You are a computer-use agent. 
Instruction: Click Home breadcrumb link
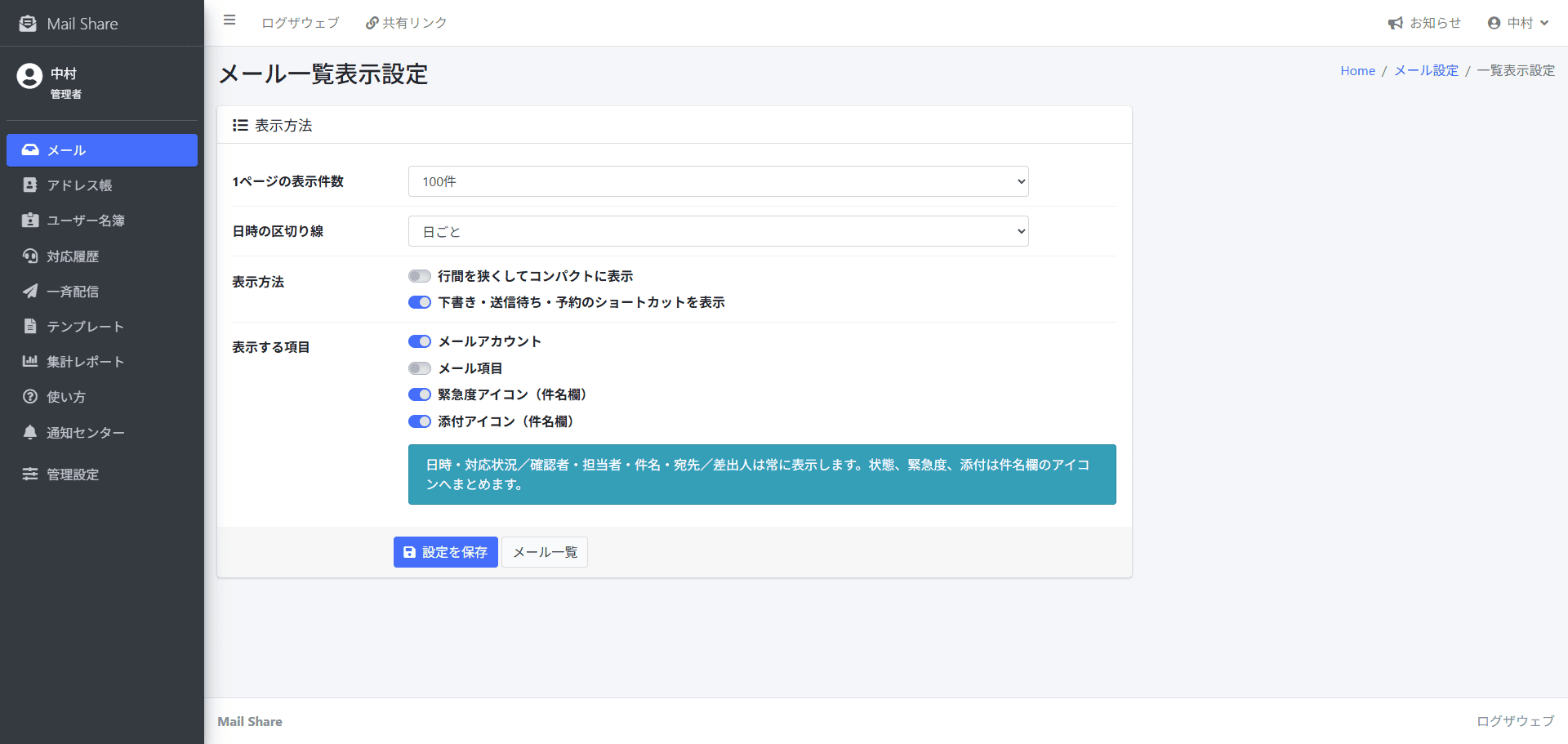click(x=1357, y=71)
